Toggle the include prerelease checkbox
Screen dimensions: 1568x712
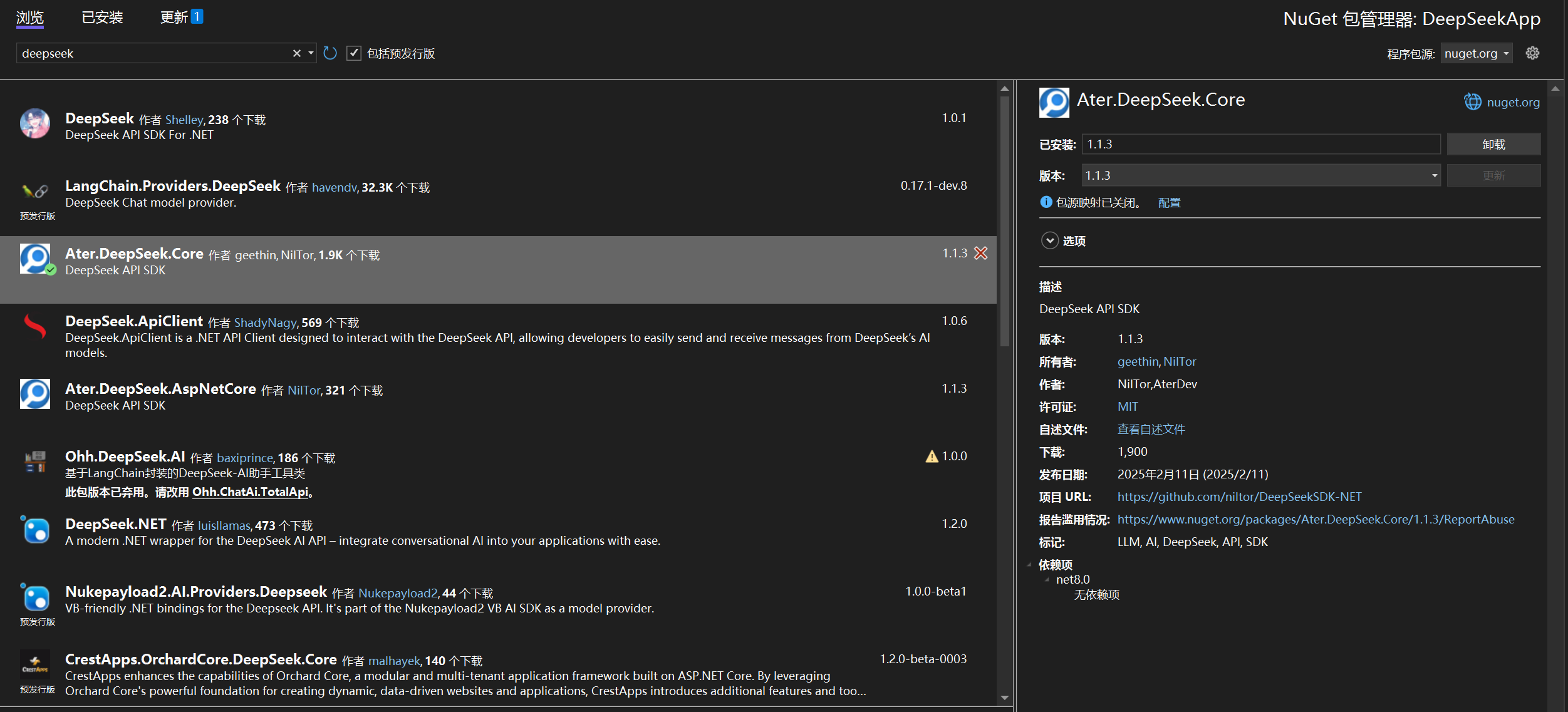(x=354, y=53)
